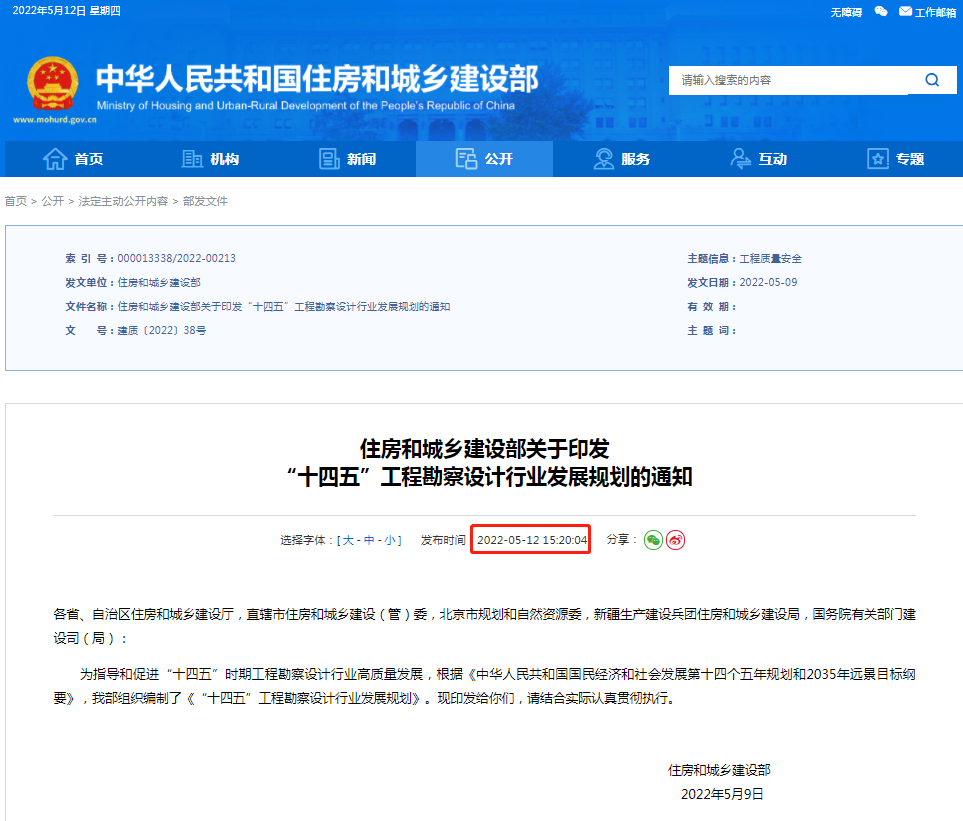
Task: Click the 机构 building icon
Action: (192, 159)
